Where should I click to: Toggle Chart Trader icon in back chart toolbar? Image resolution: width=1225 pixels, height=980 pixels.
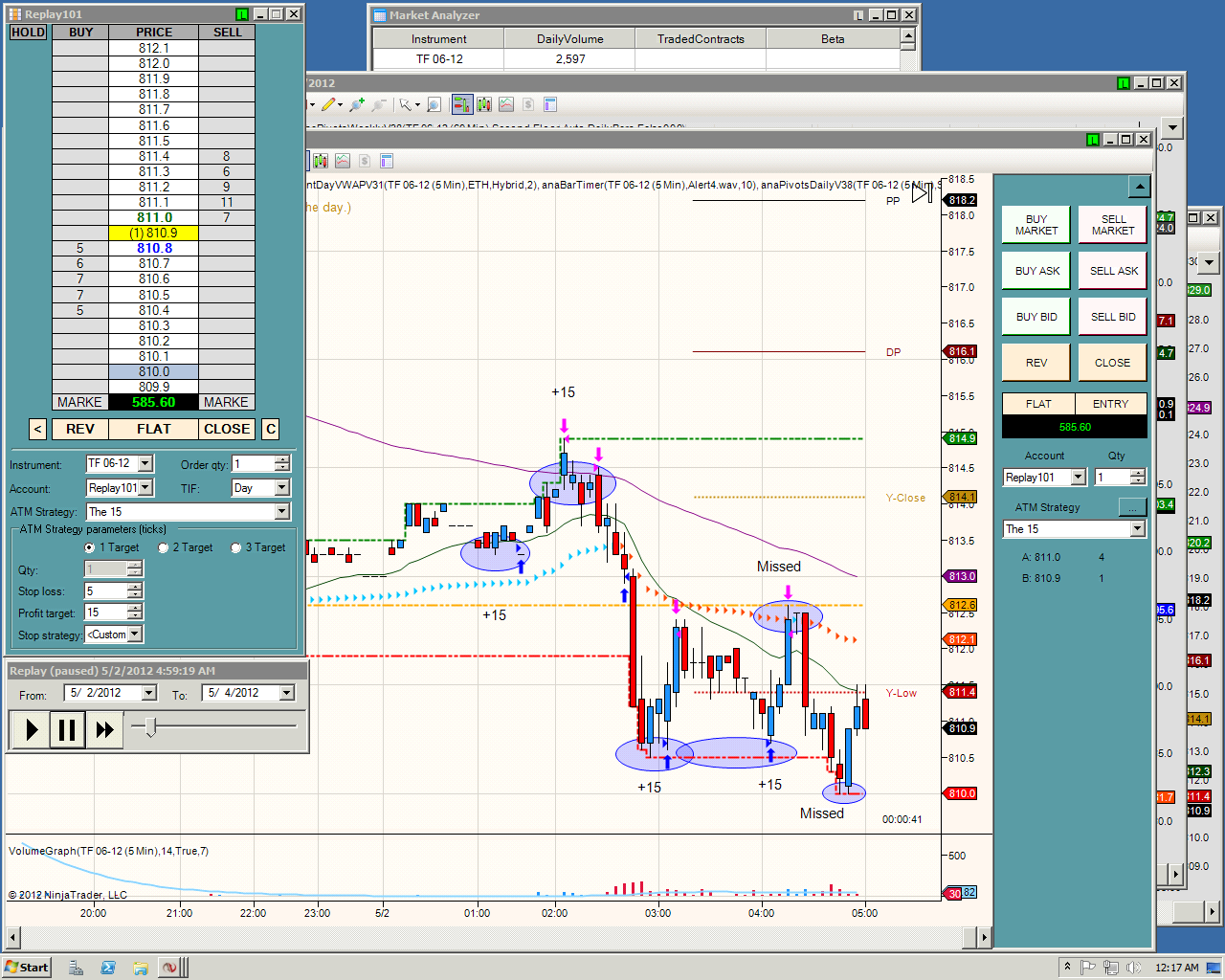coord(462,104)
